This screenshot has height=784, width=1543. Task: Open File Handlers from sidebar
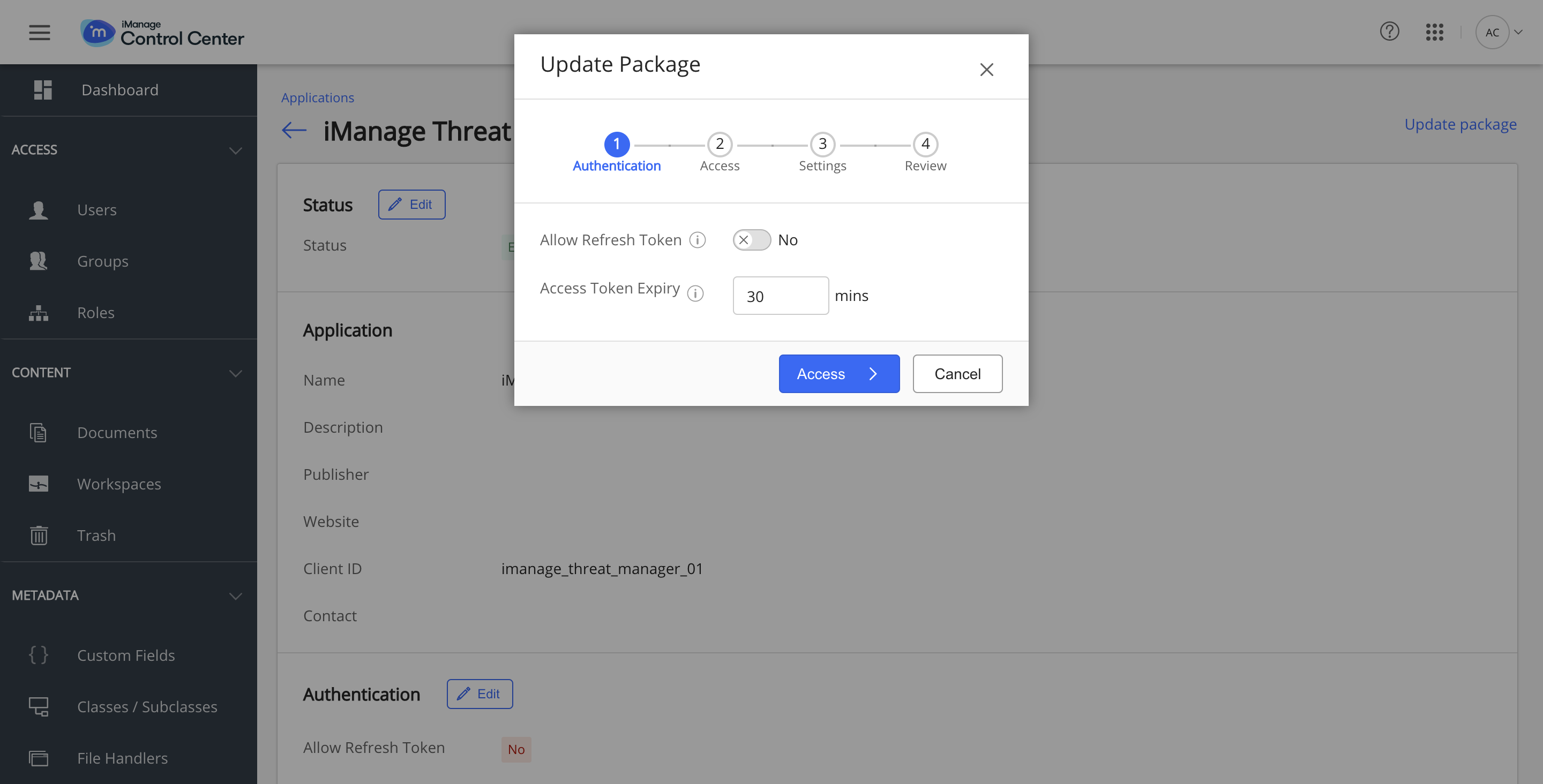point(122,758)
